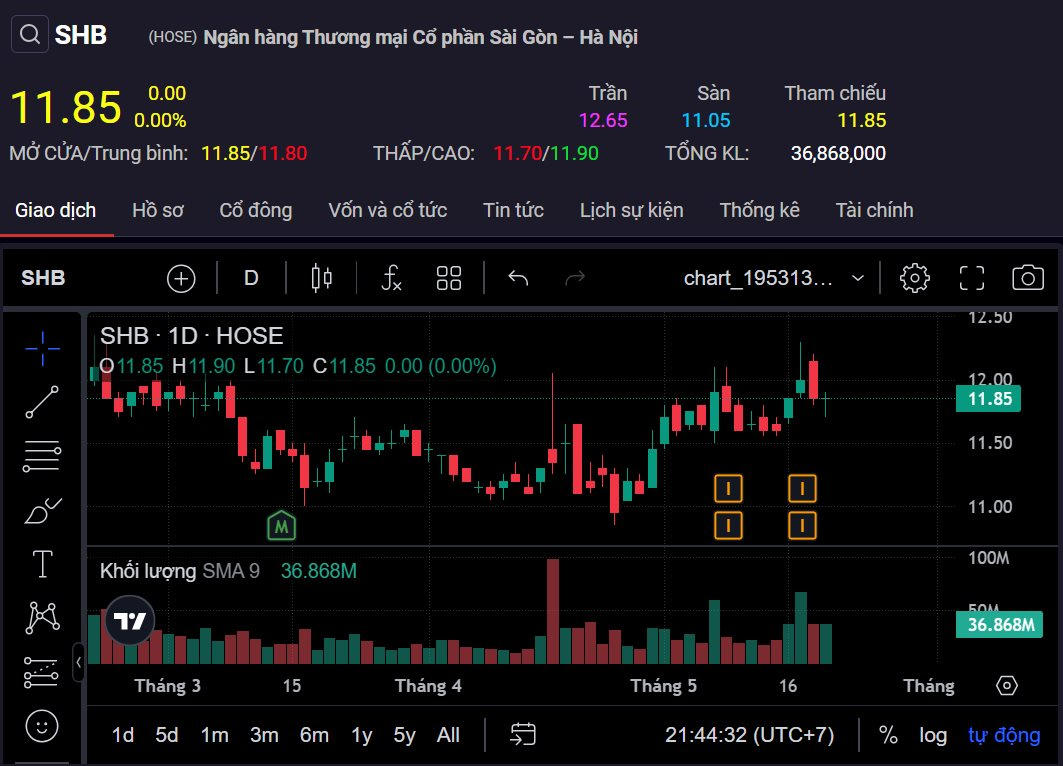
Task: Click the 36.868M volume axis label
Action: pos(999,624)
